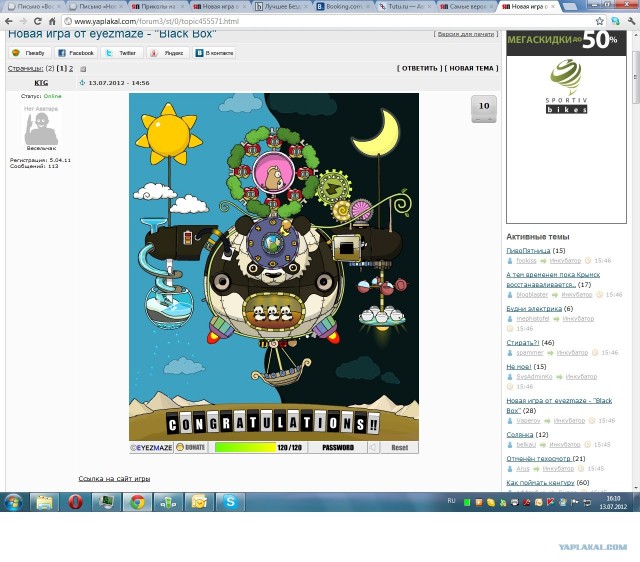Screen dimensions: 640x562
Task: Share the topic via Twitter button
Action: [121, 52]
